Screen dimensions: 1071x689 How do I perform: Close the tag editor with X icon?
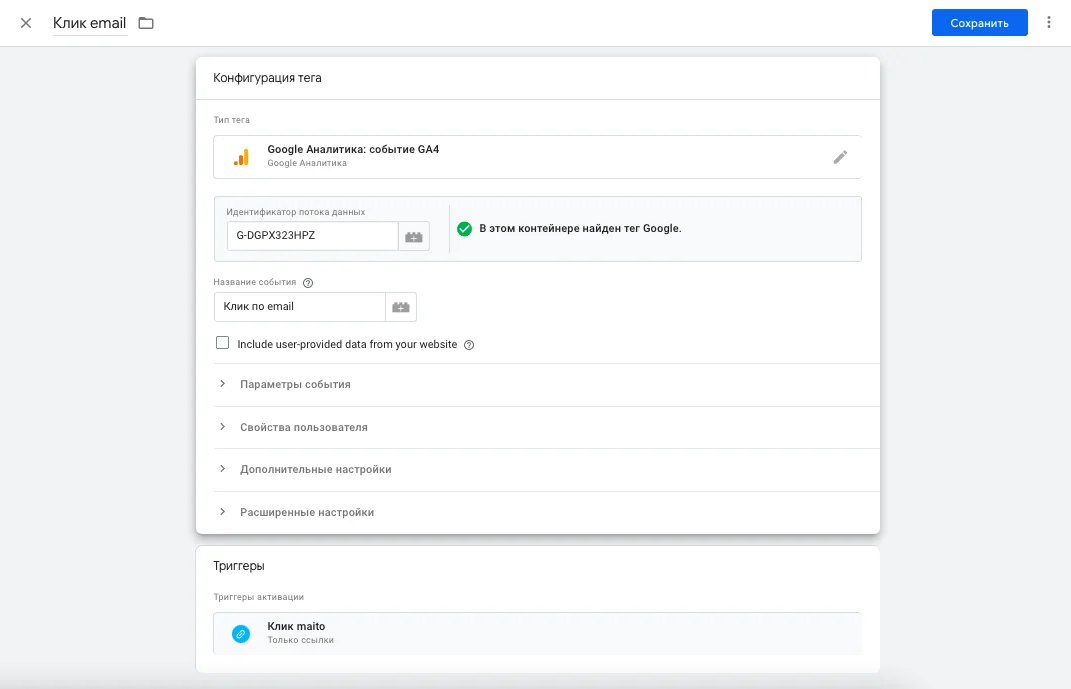[x=26, y=23]
